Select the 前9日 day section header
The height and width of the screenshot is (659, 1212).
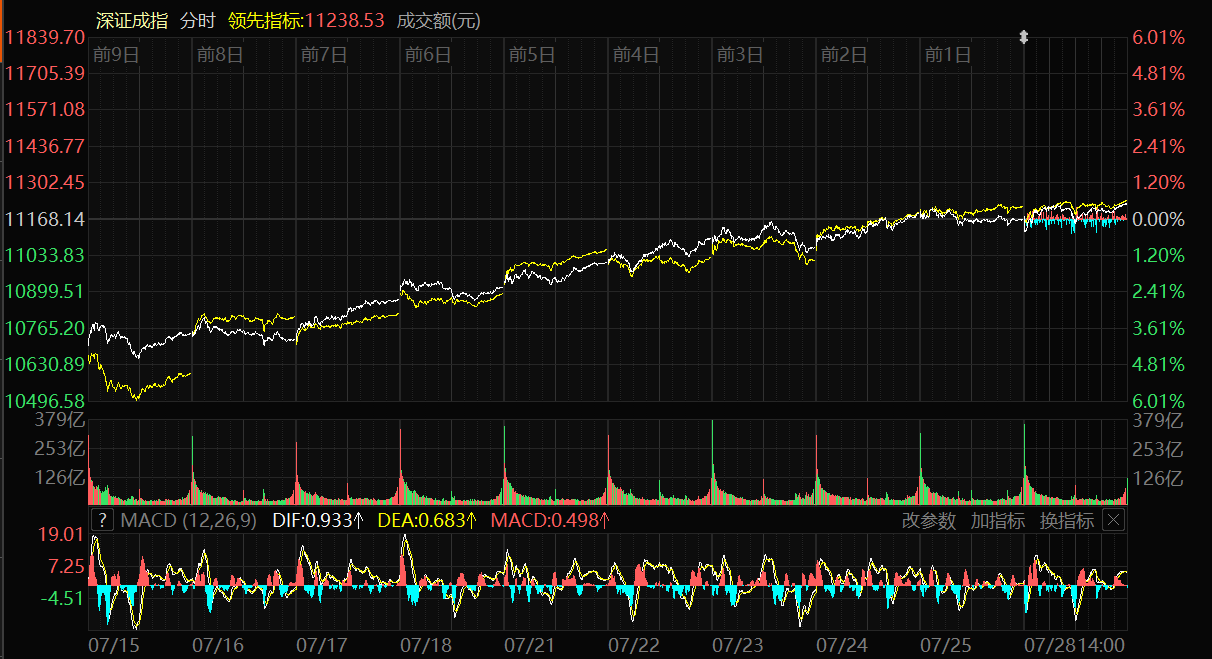[x=115, y=55]
